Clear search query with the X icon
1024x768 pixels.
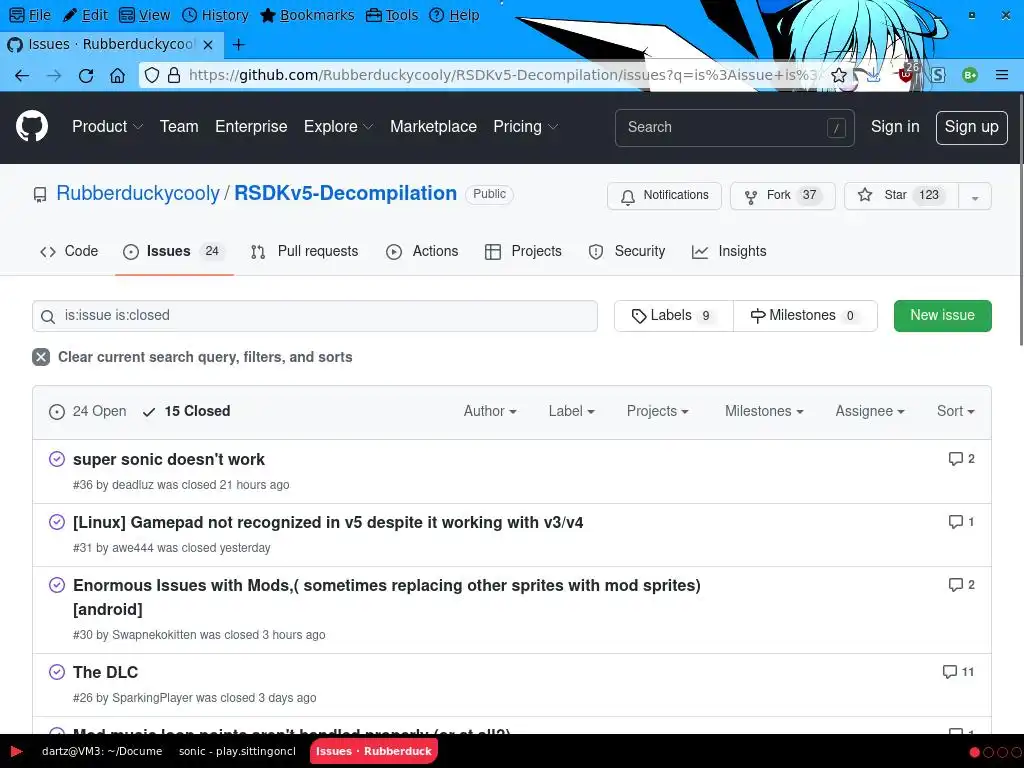click(41, 357)
